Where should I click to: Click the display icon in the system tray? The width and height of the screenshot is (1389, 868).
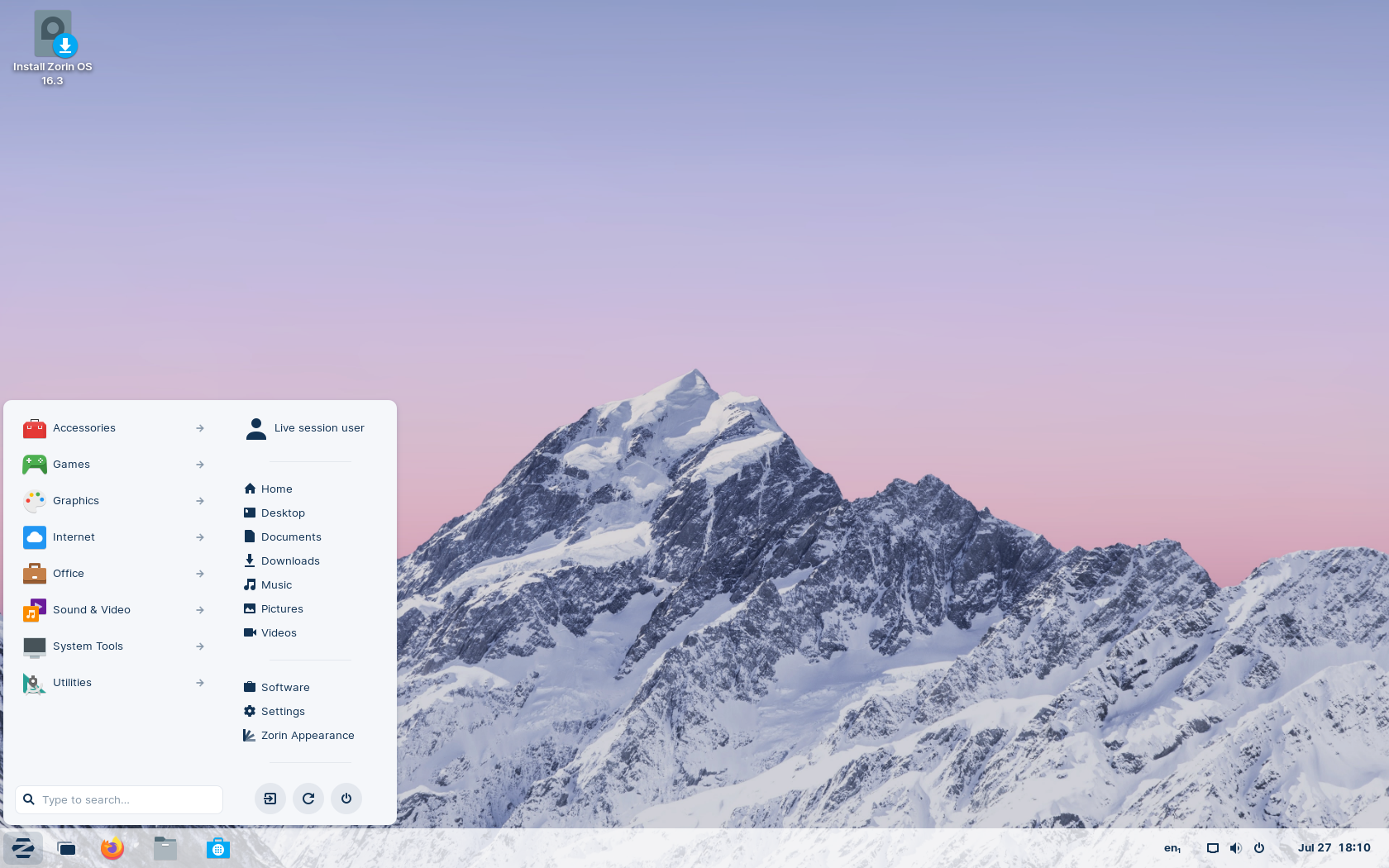click(x=1213, y=848)
